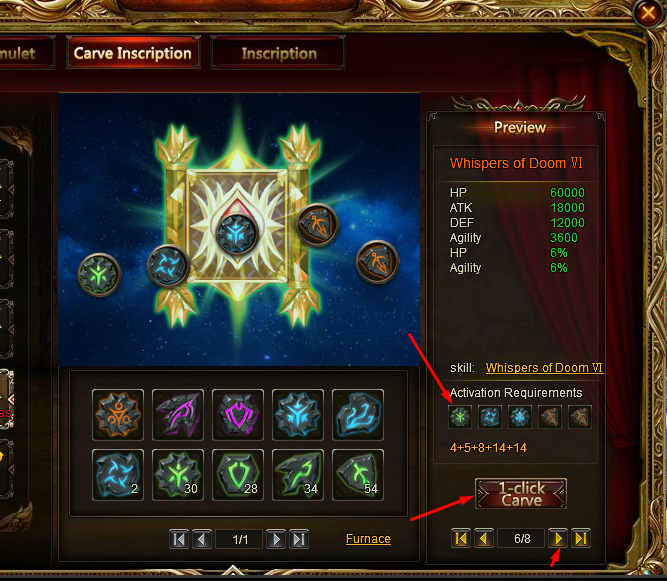The height and width of the screenshot is (581, 667).
Task: Click the green rune slot beside the amulet
Action: click(99, 275)
